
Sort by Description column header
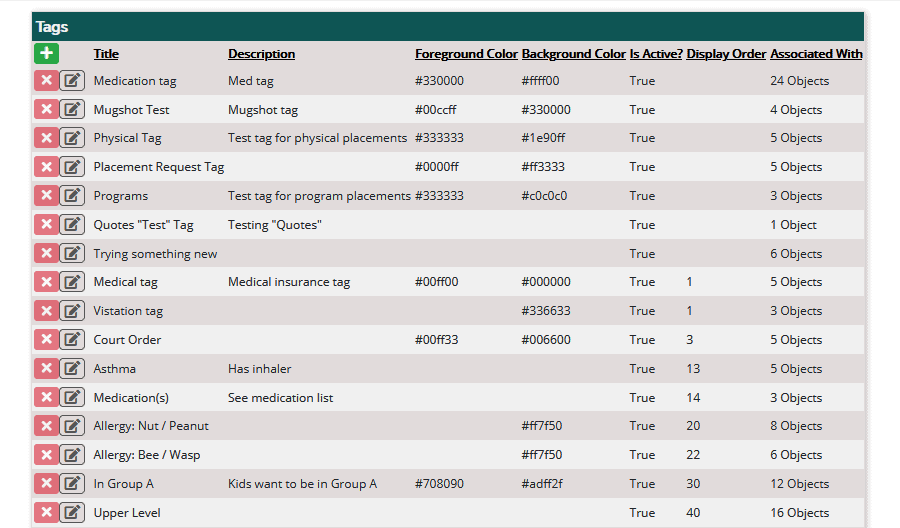(x=261, y=54)
